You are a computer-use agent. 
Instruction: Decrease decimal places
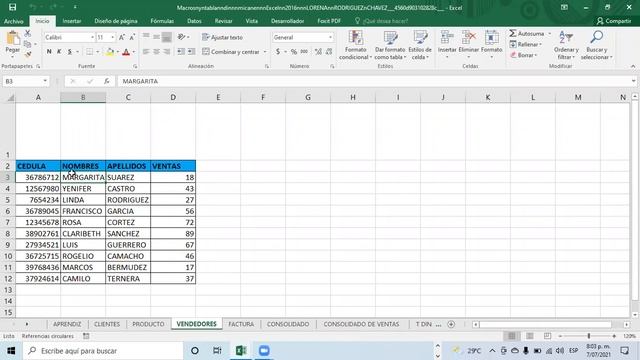click(329, 52)
